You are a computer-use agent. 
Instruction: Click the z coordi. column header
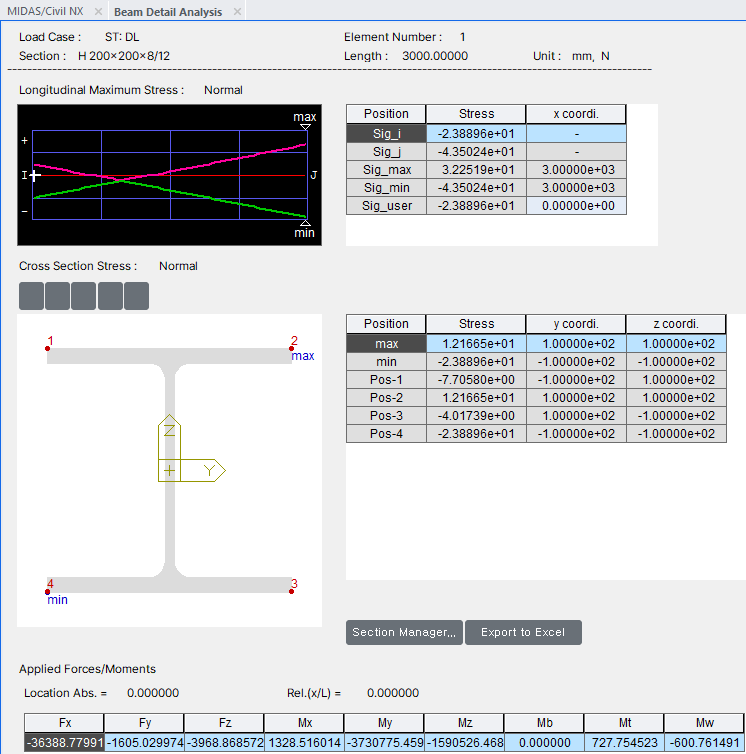point(676,324)
